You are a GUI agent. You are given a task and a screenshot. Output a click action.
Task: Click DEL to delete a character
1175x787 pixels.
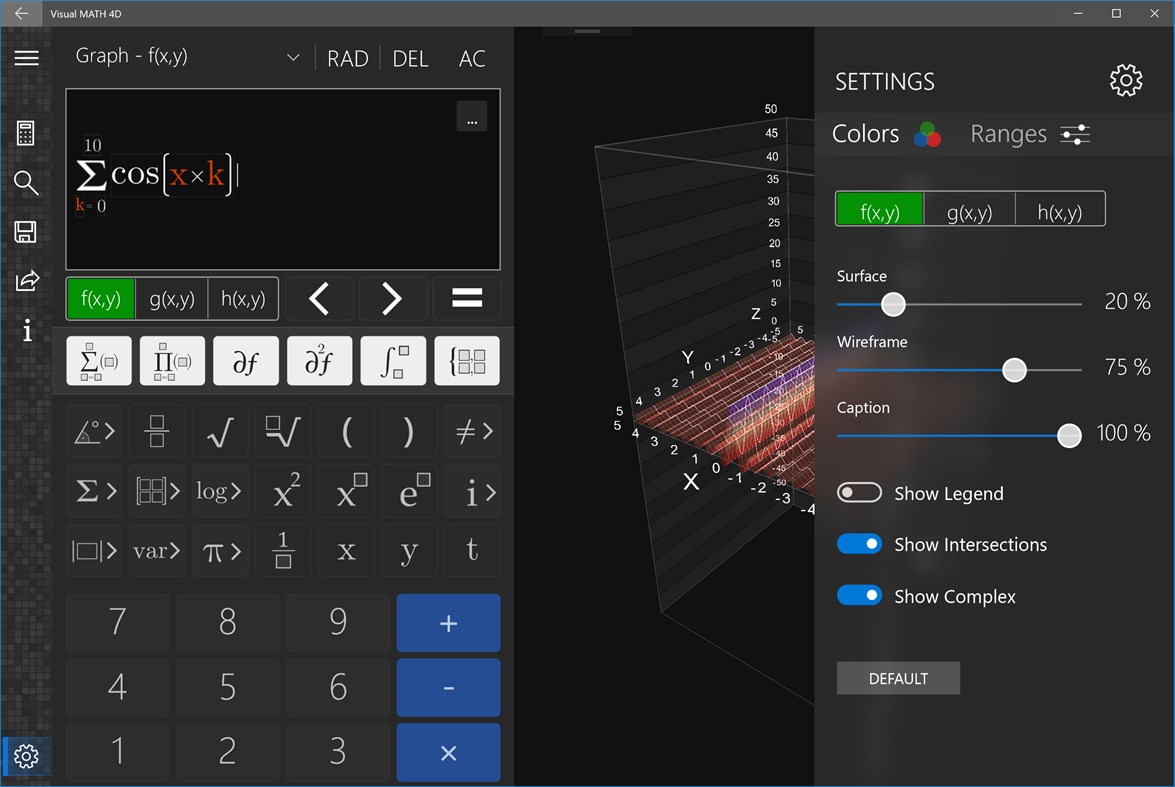411,58
